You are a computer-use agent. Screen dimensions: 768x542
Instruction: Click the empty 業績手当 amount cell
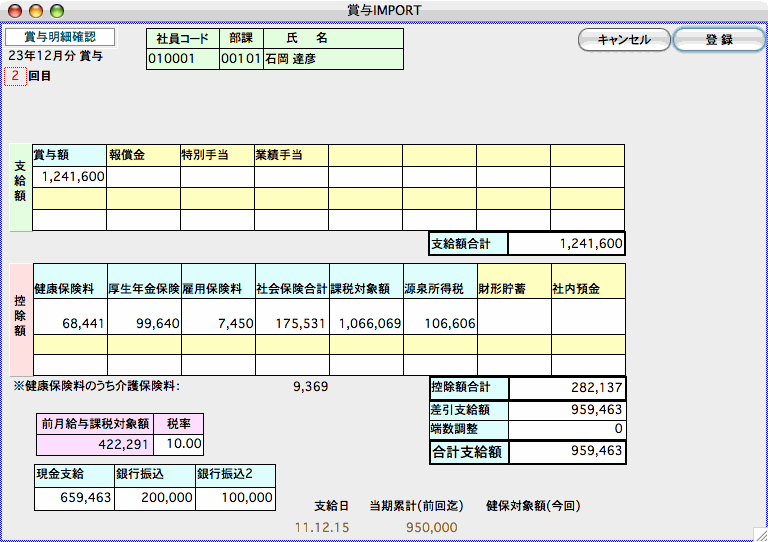[x=291, y=176]
